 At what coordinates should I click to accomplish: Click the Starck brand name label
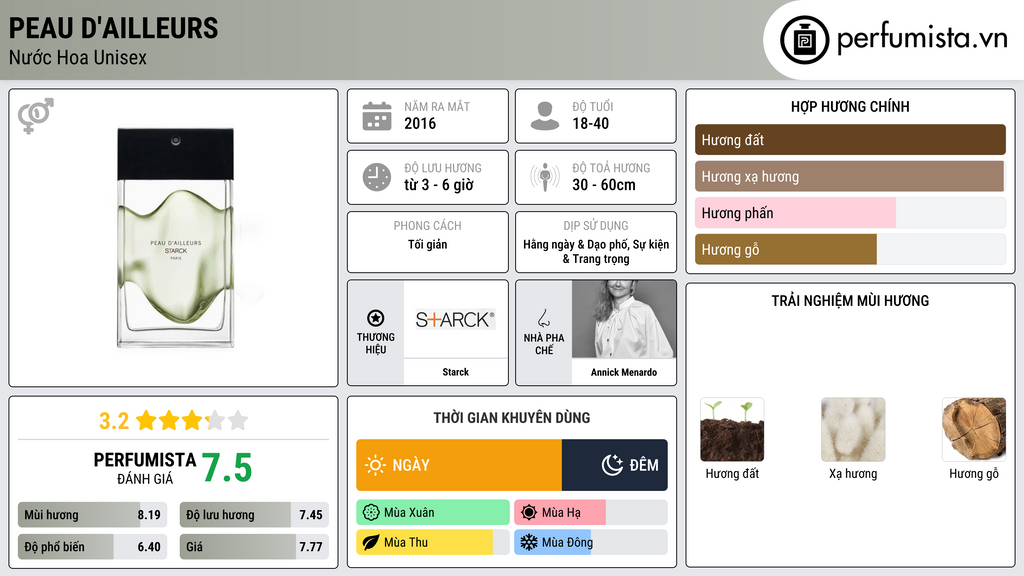click(455, 372)
